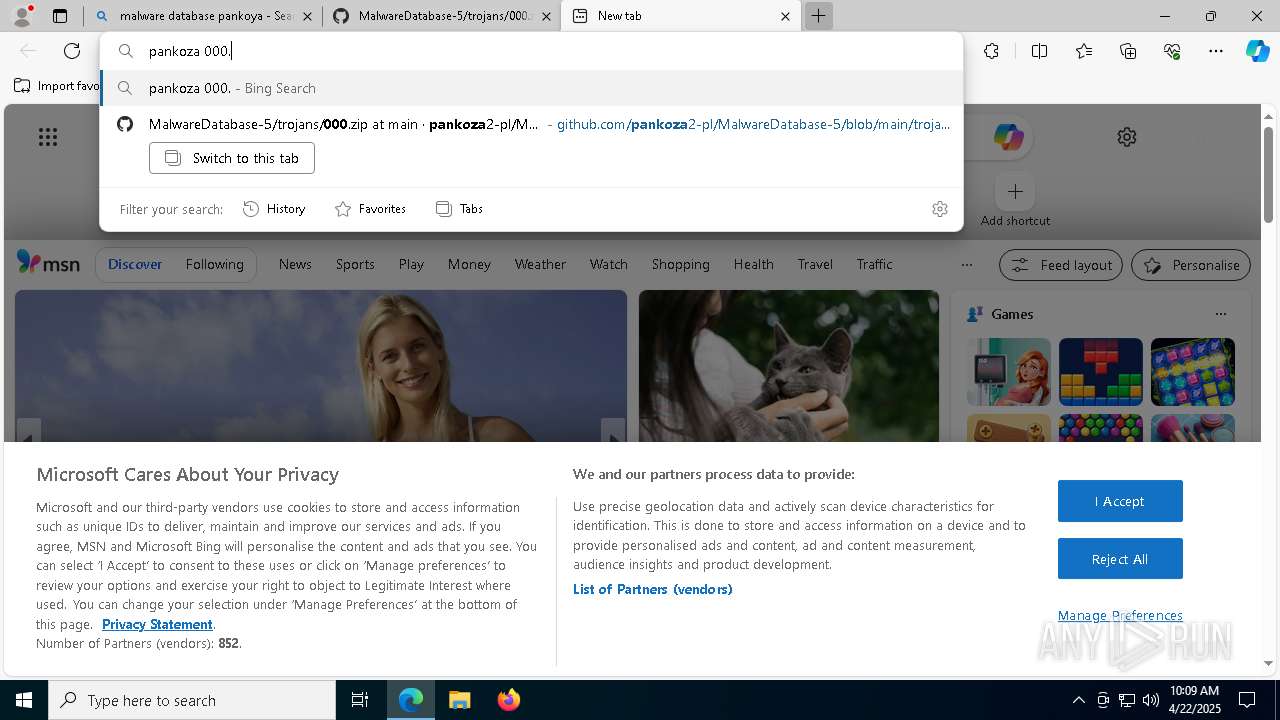Click Reject All privacy button

click(1120, 559)
